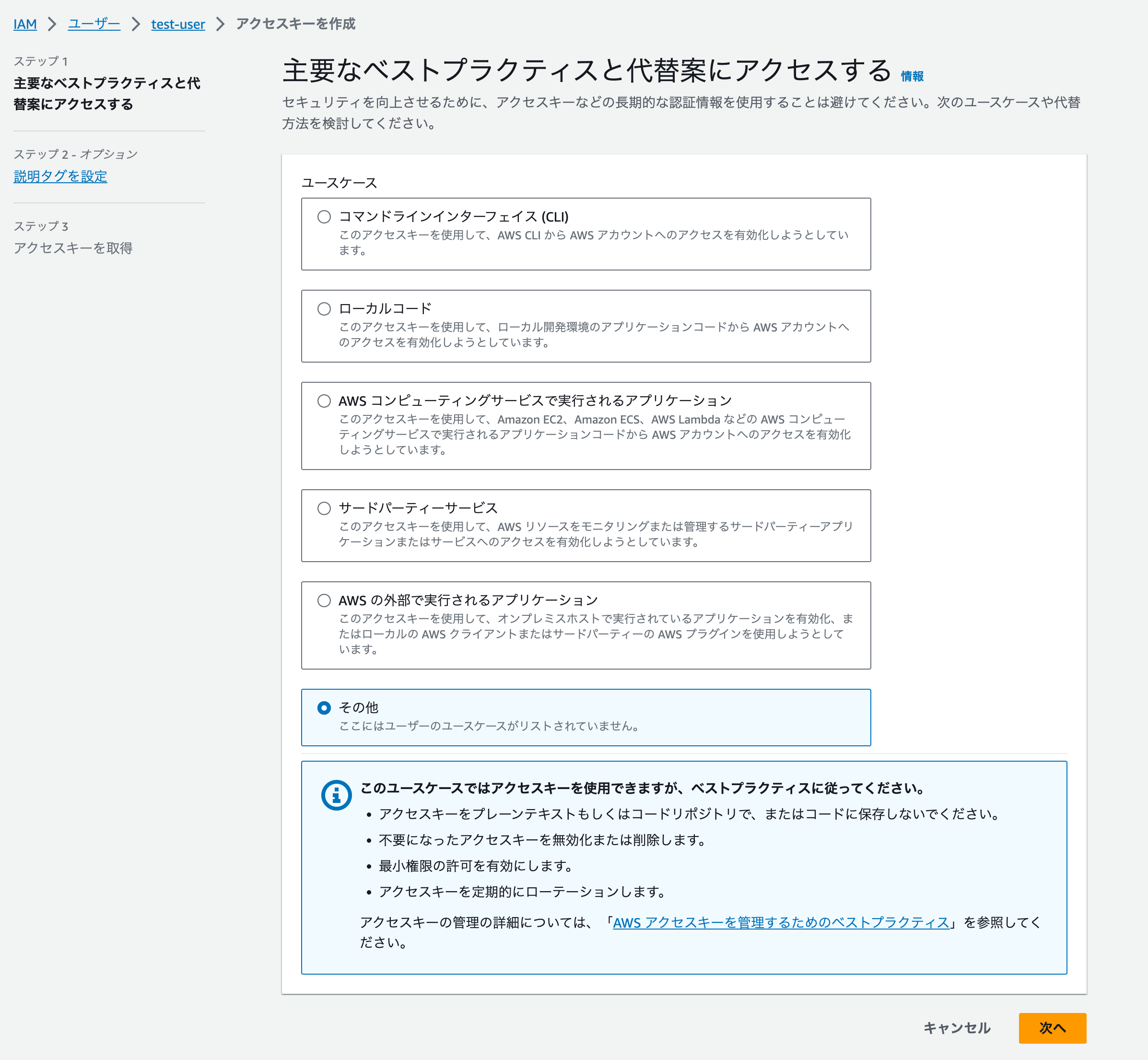
Task: Click bullet about プレーンテキスト storage warning
Action: (690, 814)
